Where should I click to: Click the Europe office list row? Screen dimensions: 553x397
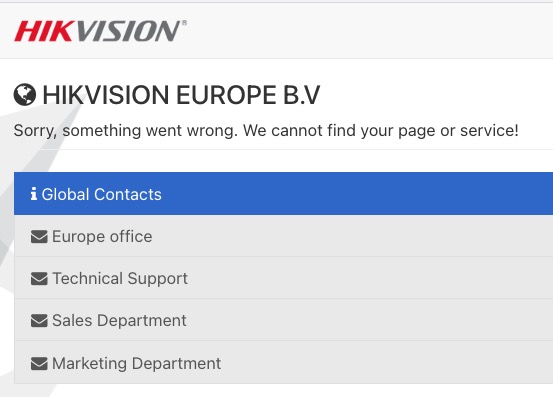pos(284,236)
